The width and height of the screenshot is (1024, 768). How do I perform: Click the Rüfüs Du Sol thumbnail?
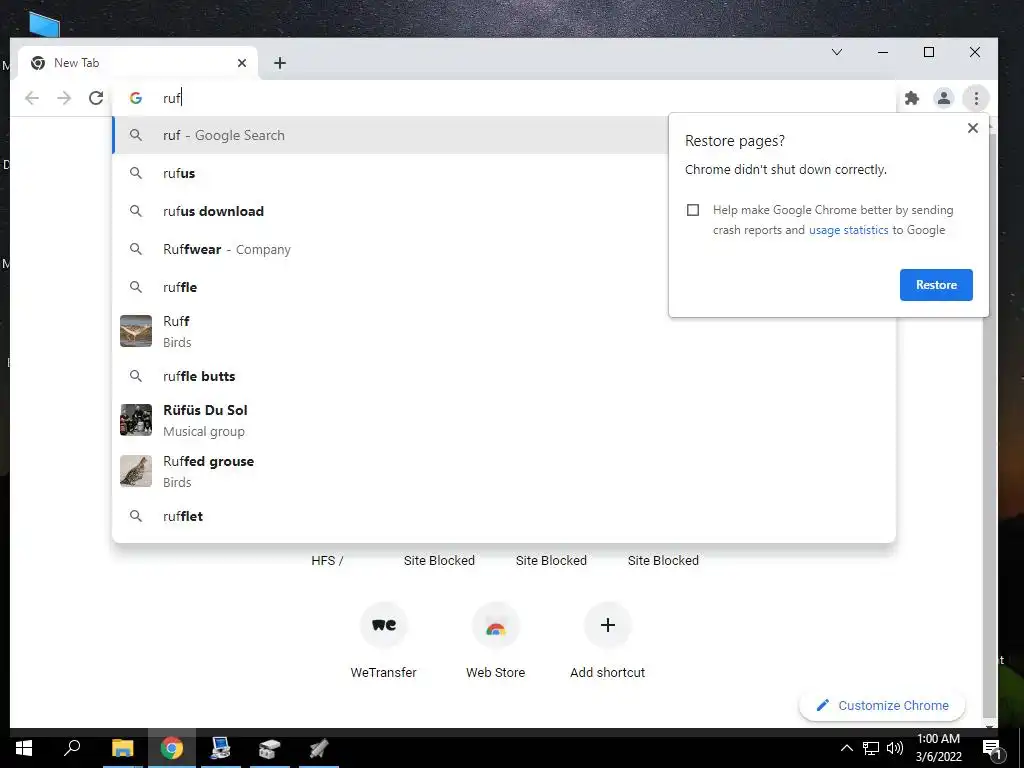click(136, 419)
